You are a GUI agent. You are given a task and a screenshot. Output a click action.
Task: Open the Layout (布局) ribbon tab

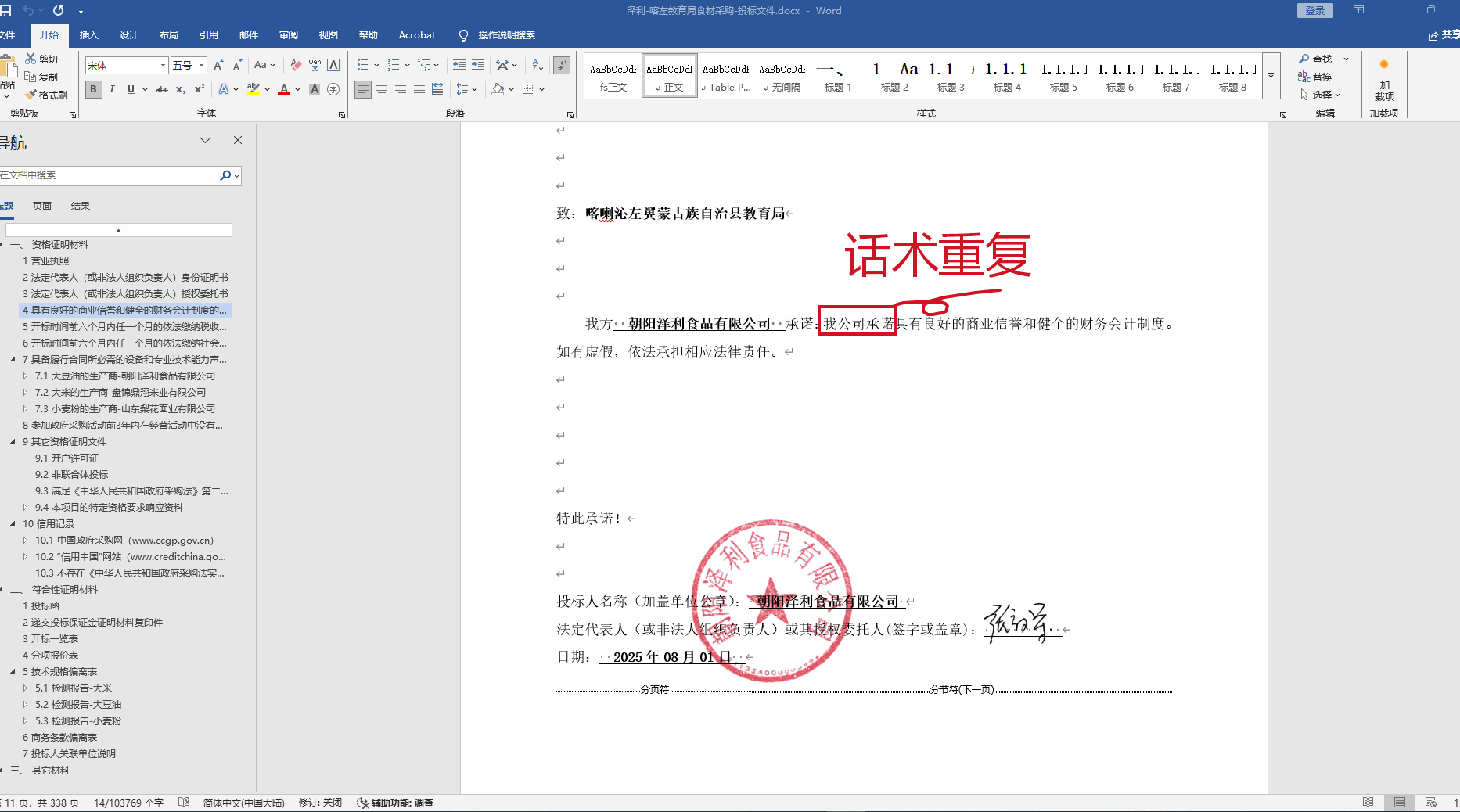click(x=168, y=35)
